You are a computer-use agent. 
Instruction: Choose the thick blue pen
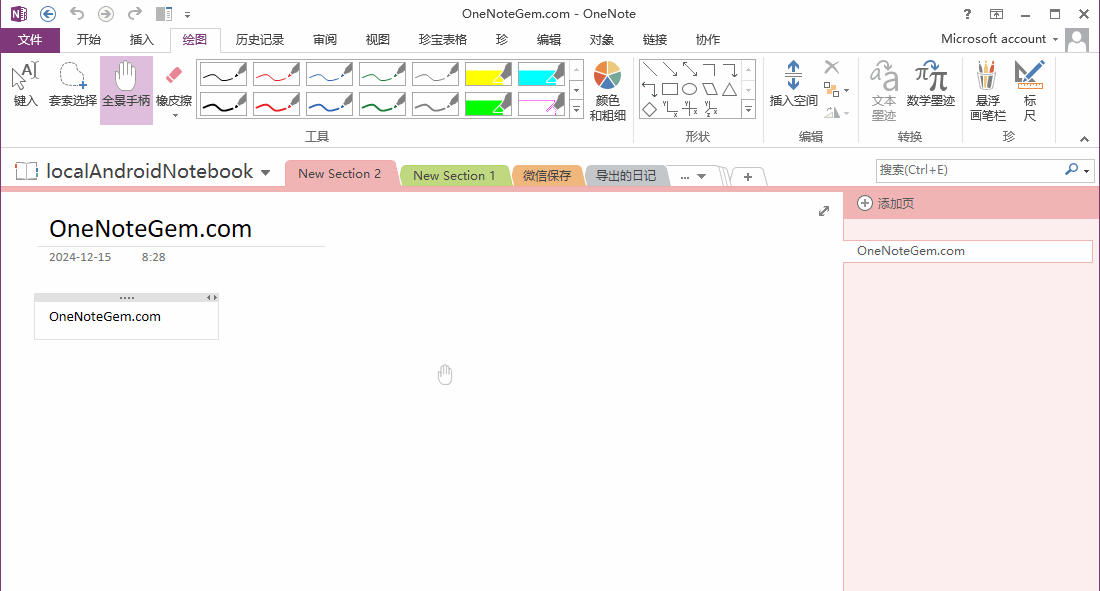coord(329,104)
